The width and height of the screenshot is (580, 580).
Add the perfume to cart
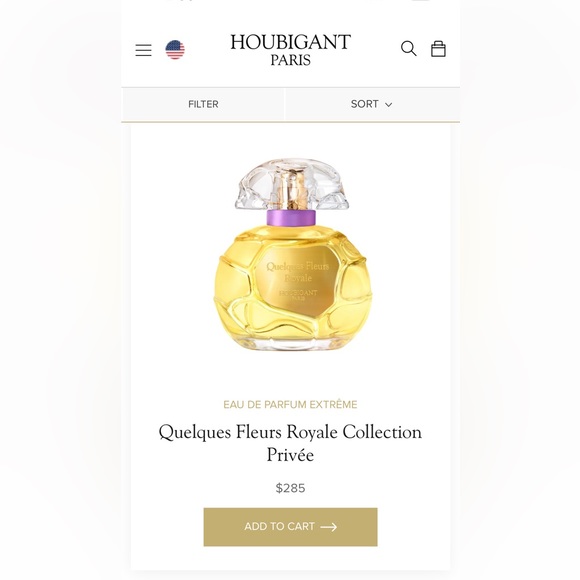coord(290,527)
